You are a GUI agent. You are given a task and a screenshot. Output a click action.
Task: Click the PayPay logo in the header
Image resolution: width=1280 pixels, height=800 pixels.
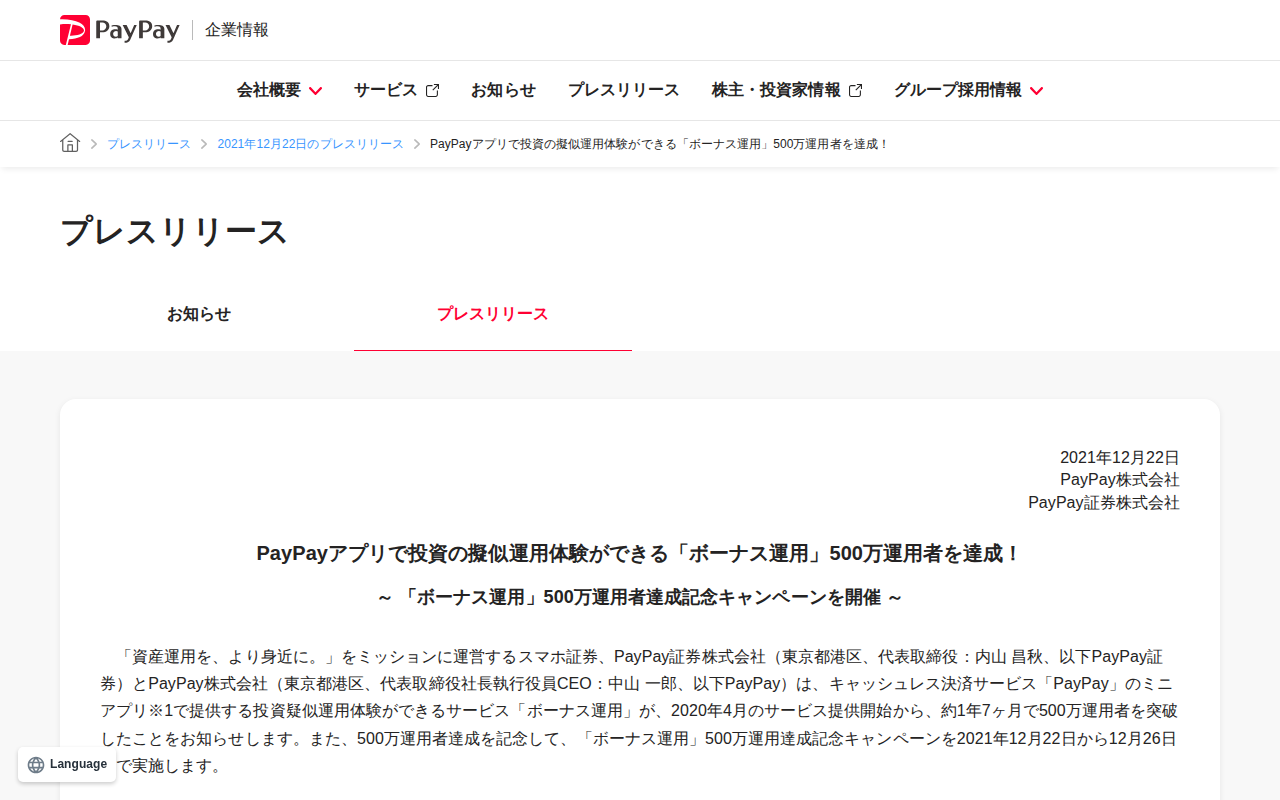tap(119, 30)
